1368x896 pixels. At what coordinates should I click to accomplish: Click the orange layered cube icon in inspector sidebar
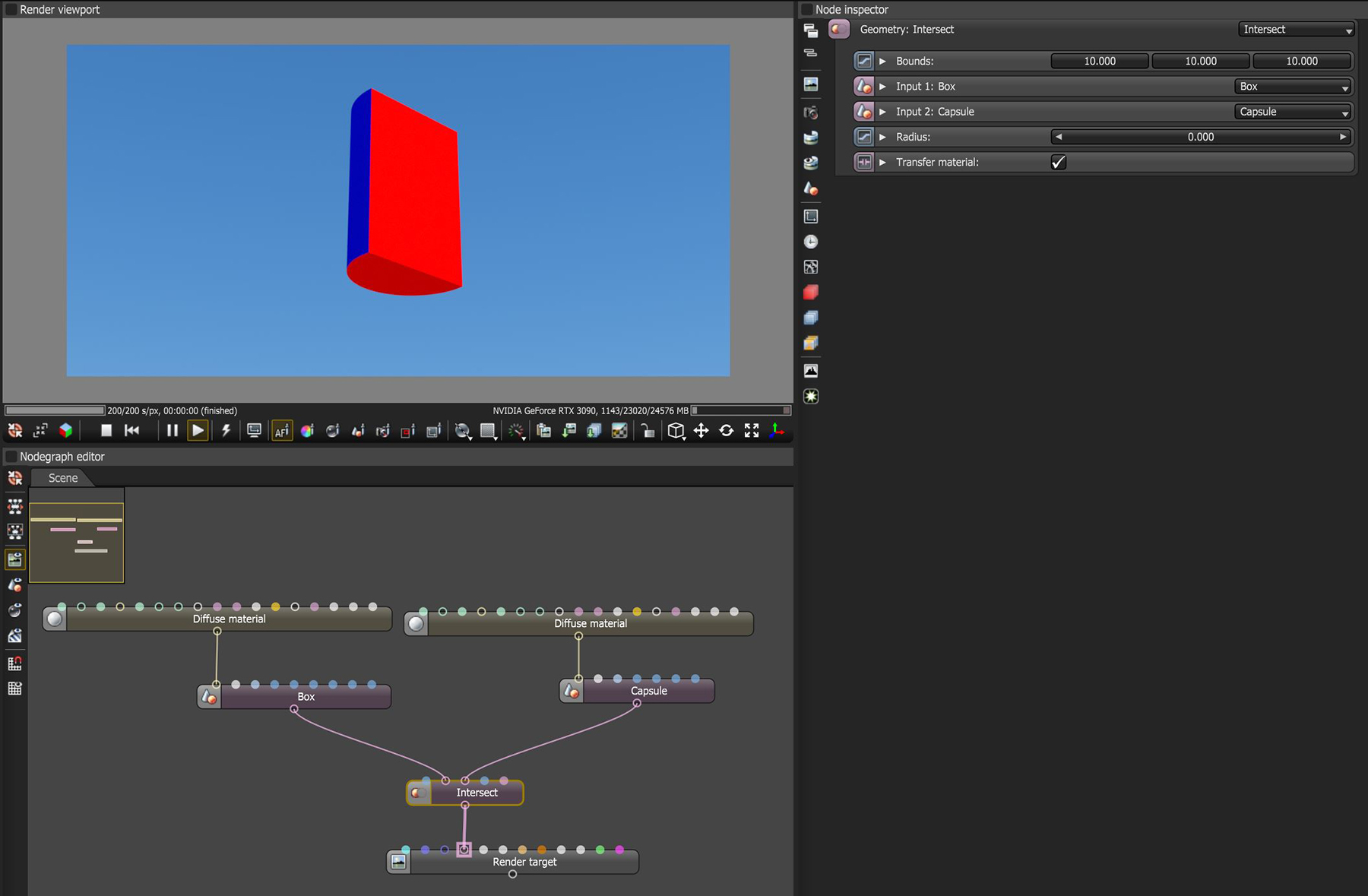pos(811,344)
